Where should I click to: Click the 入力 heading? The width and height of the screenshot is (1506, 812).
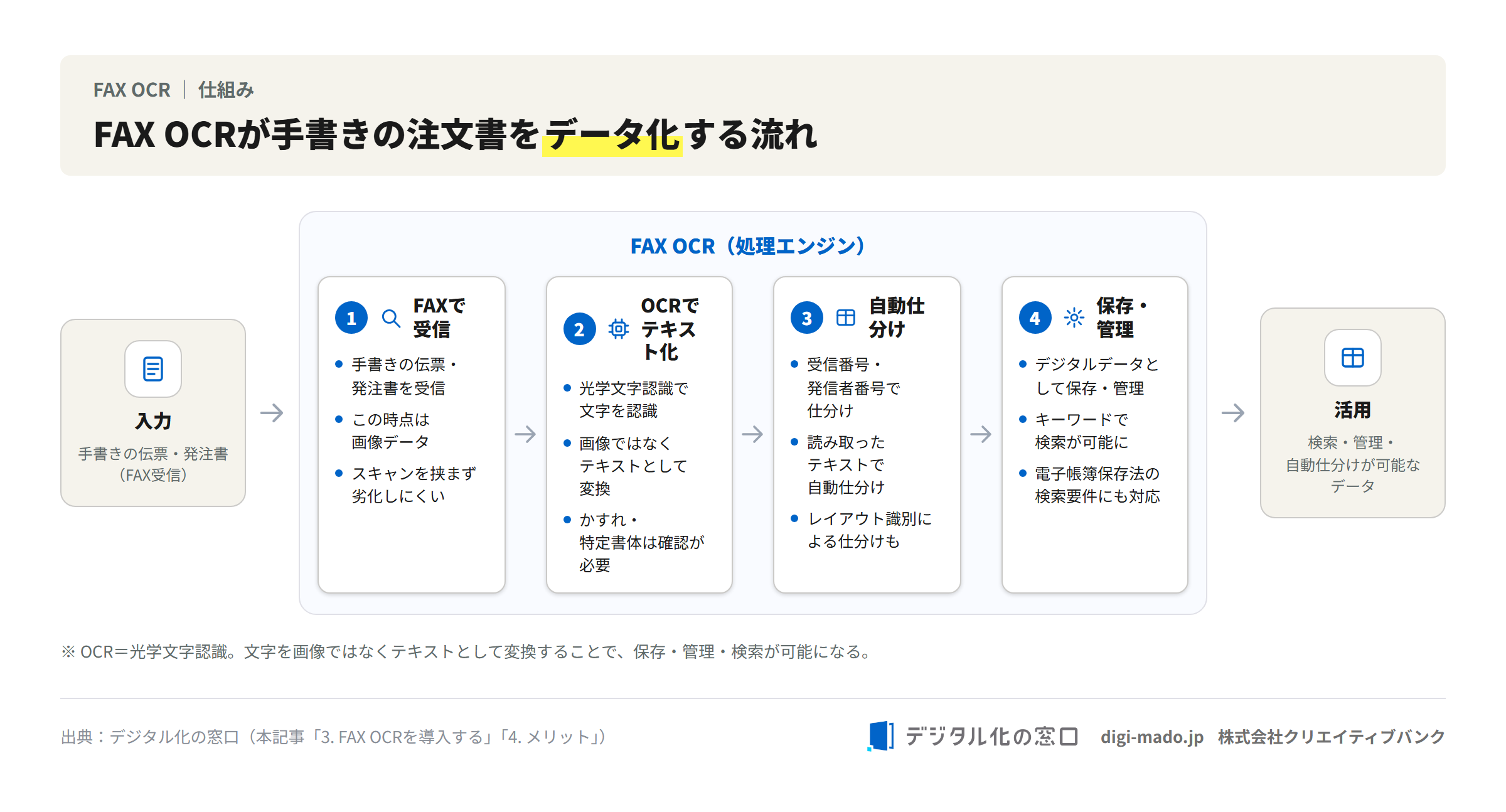[153, 421]
